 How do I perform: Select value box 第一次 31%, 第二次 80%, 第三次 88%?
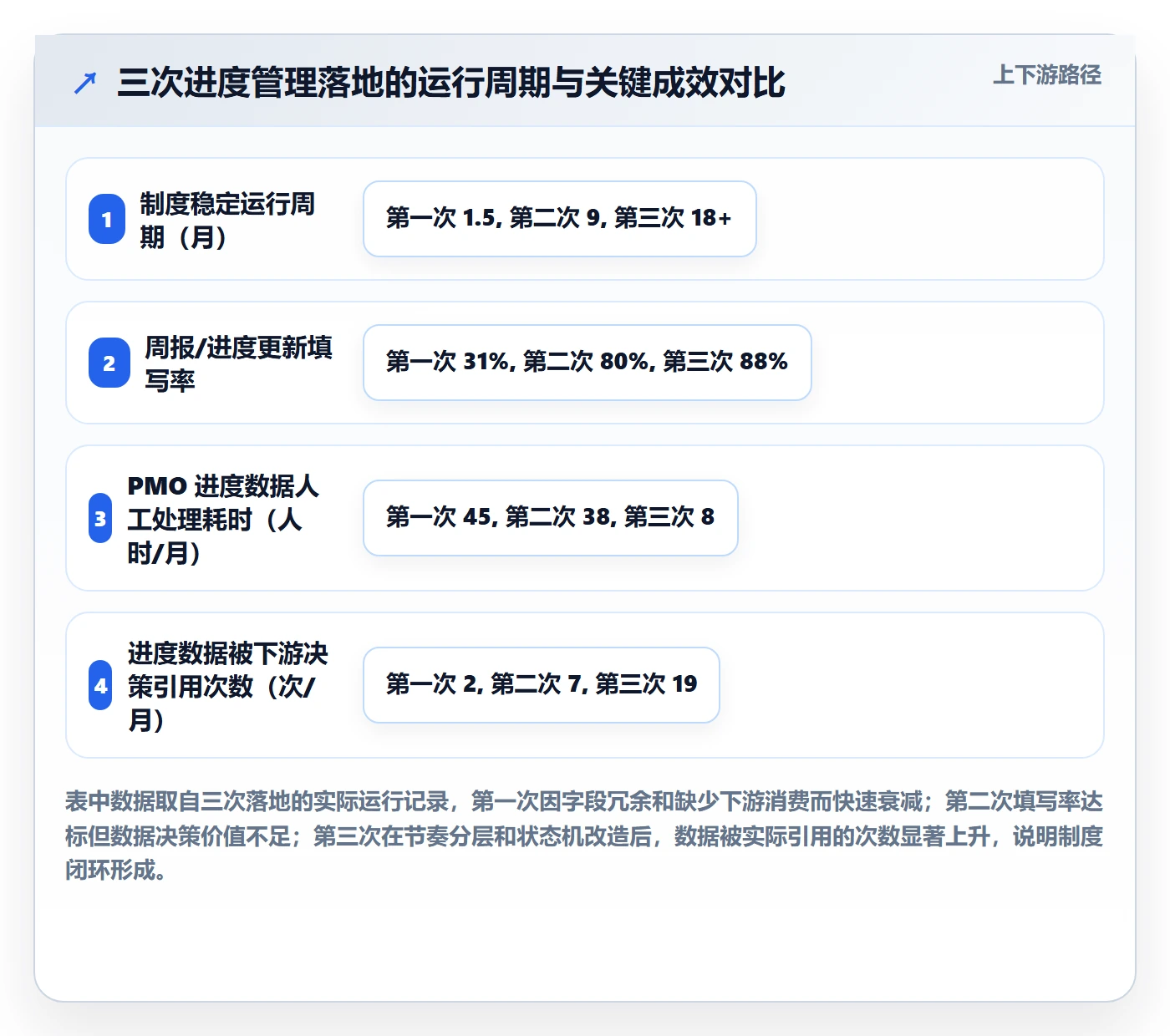point(588,363)
